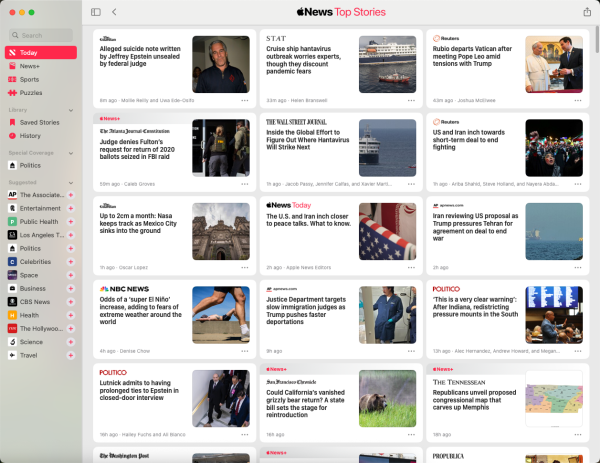Collapse the Suggested section chevron
Screen dimensions: 600x463
coord(71,183)
